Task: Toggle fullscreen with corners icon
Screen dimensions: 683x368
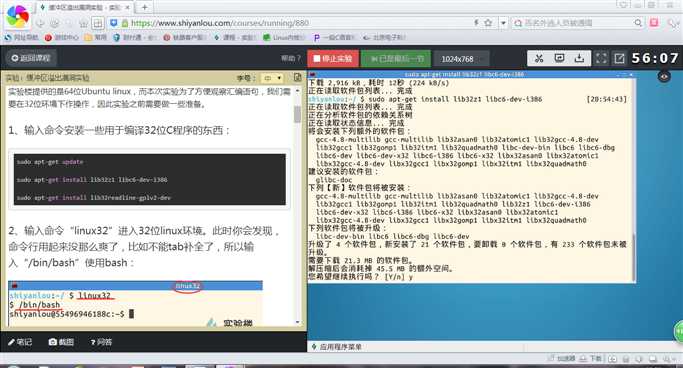Action: [x=601, y=58]
